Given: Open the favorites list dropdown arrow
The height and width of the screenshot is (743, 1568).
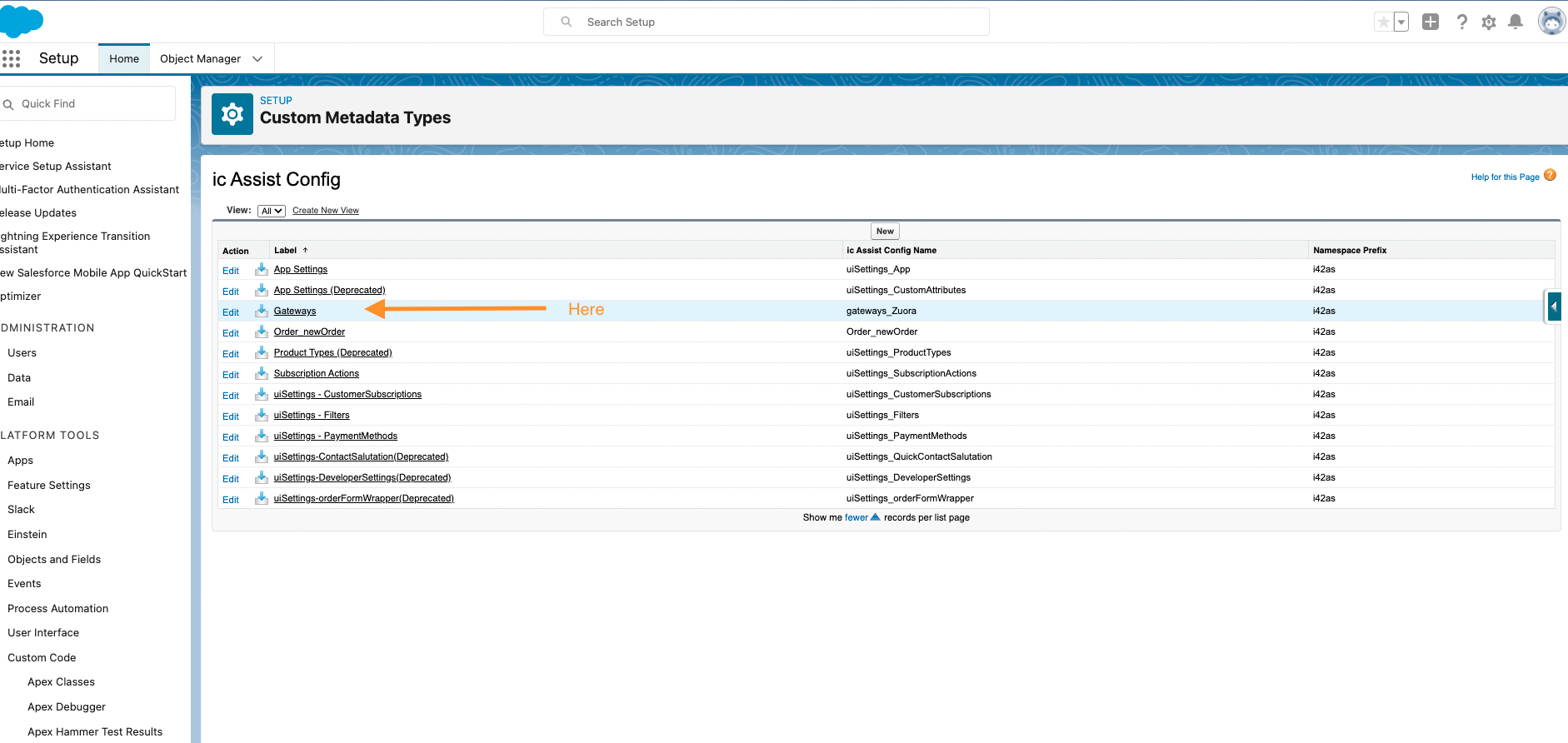Looking at the screenshot, I should [1401, 22].
